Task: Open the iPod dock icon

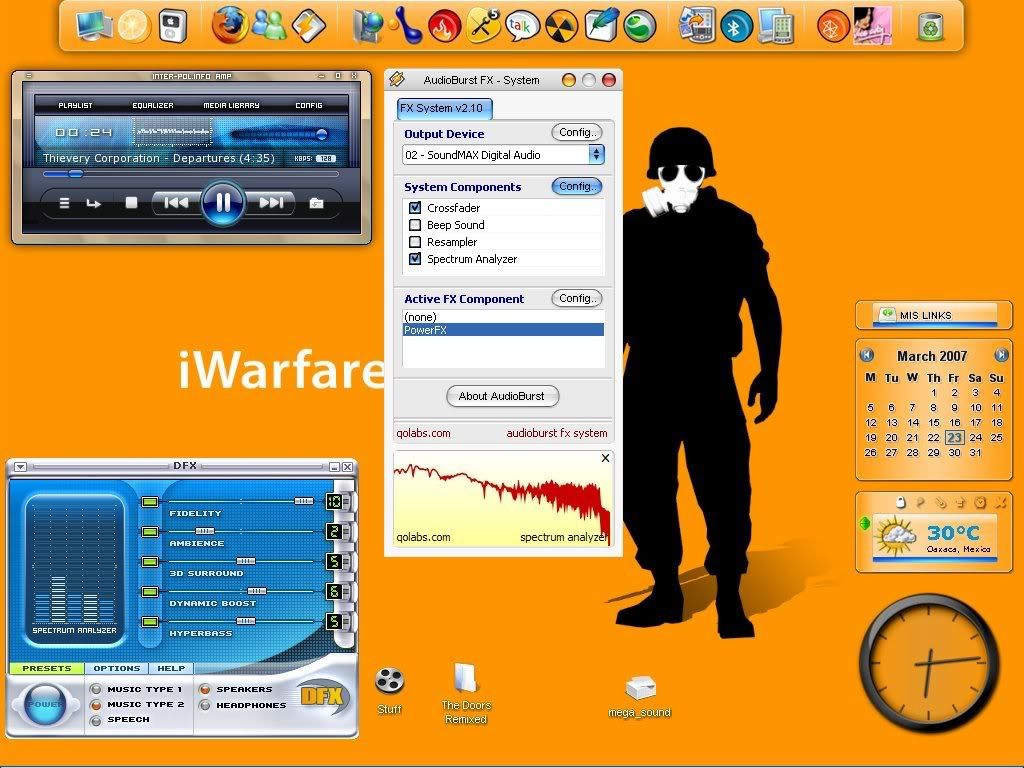Action: tap(172, 25)
